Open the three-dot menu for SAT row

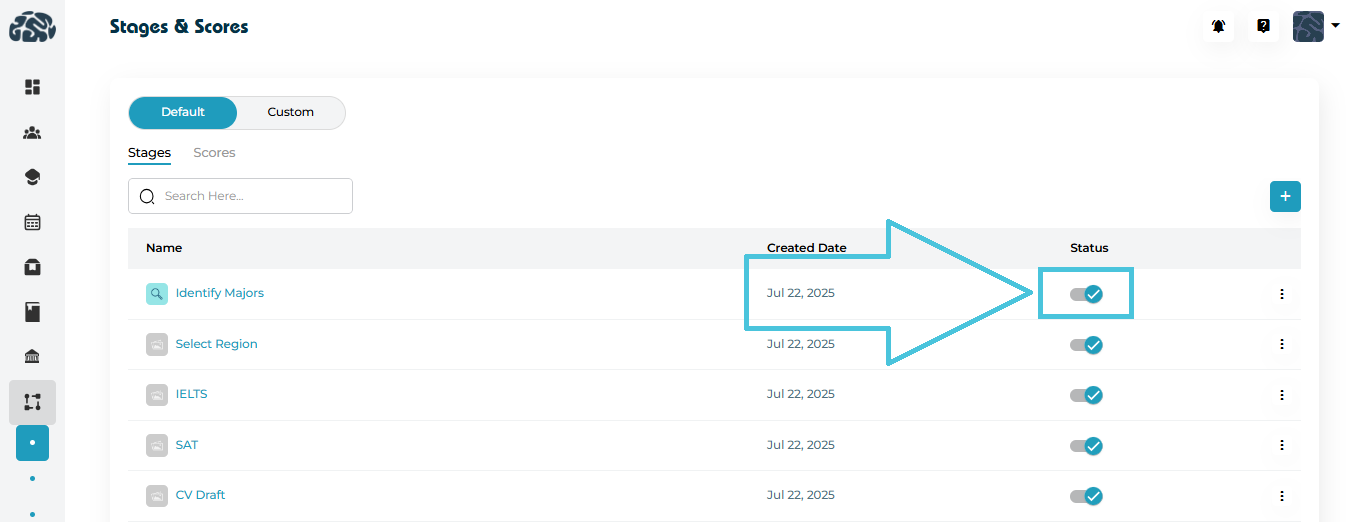click(x=1281, y=445)
